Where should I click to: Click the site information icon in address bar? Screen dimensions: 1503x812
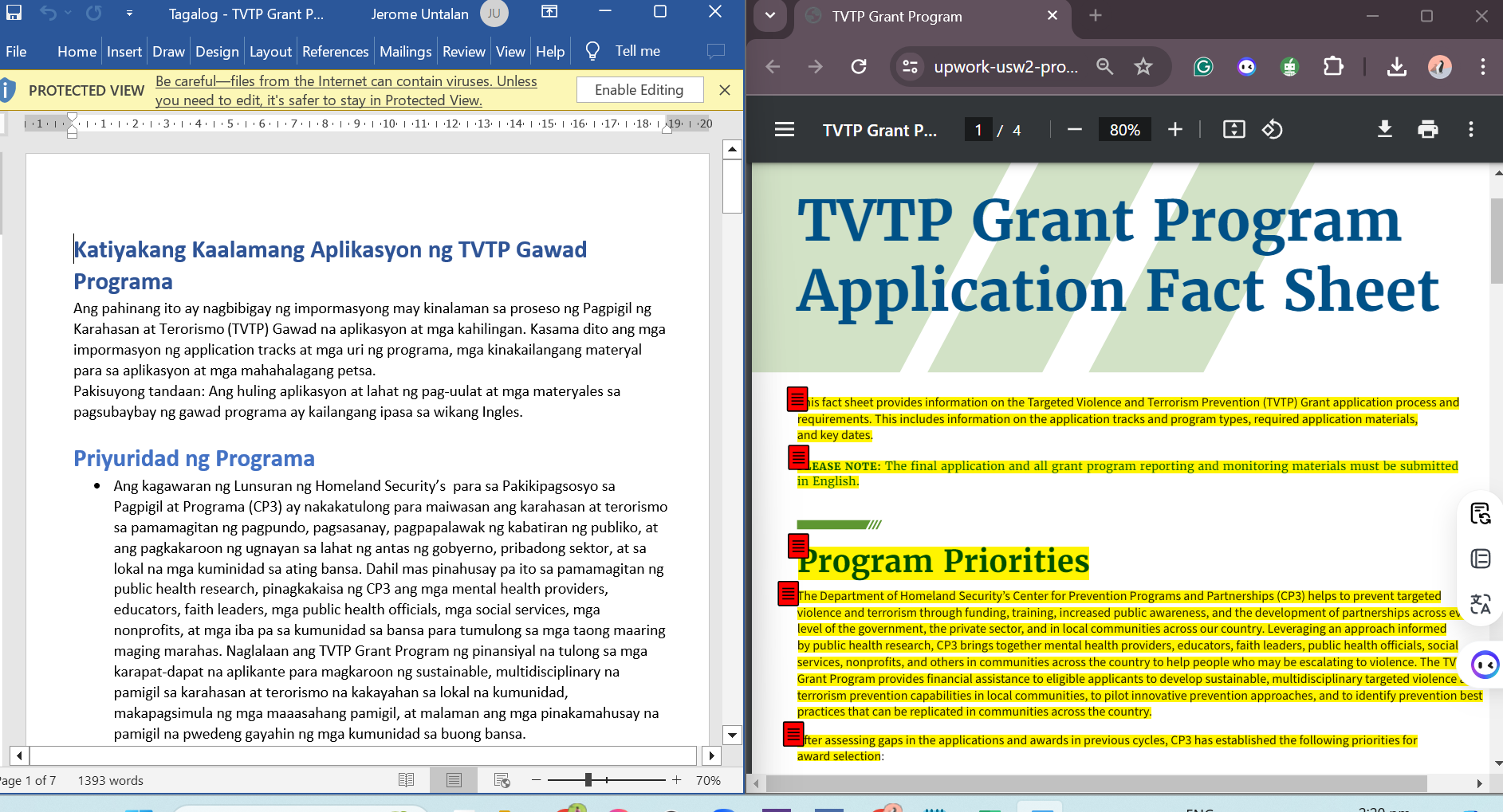point(910,67)
